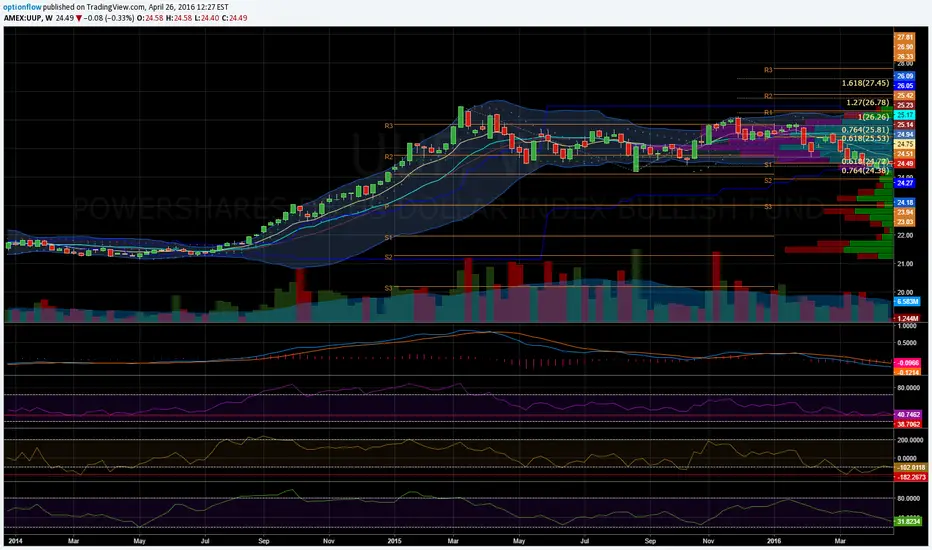The image size is (932, 550).
Task: Select the 27.81 orange price label
Action: (905, 37)
